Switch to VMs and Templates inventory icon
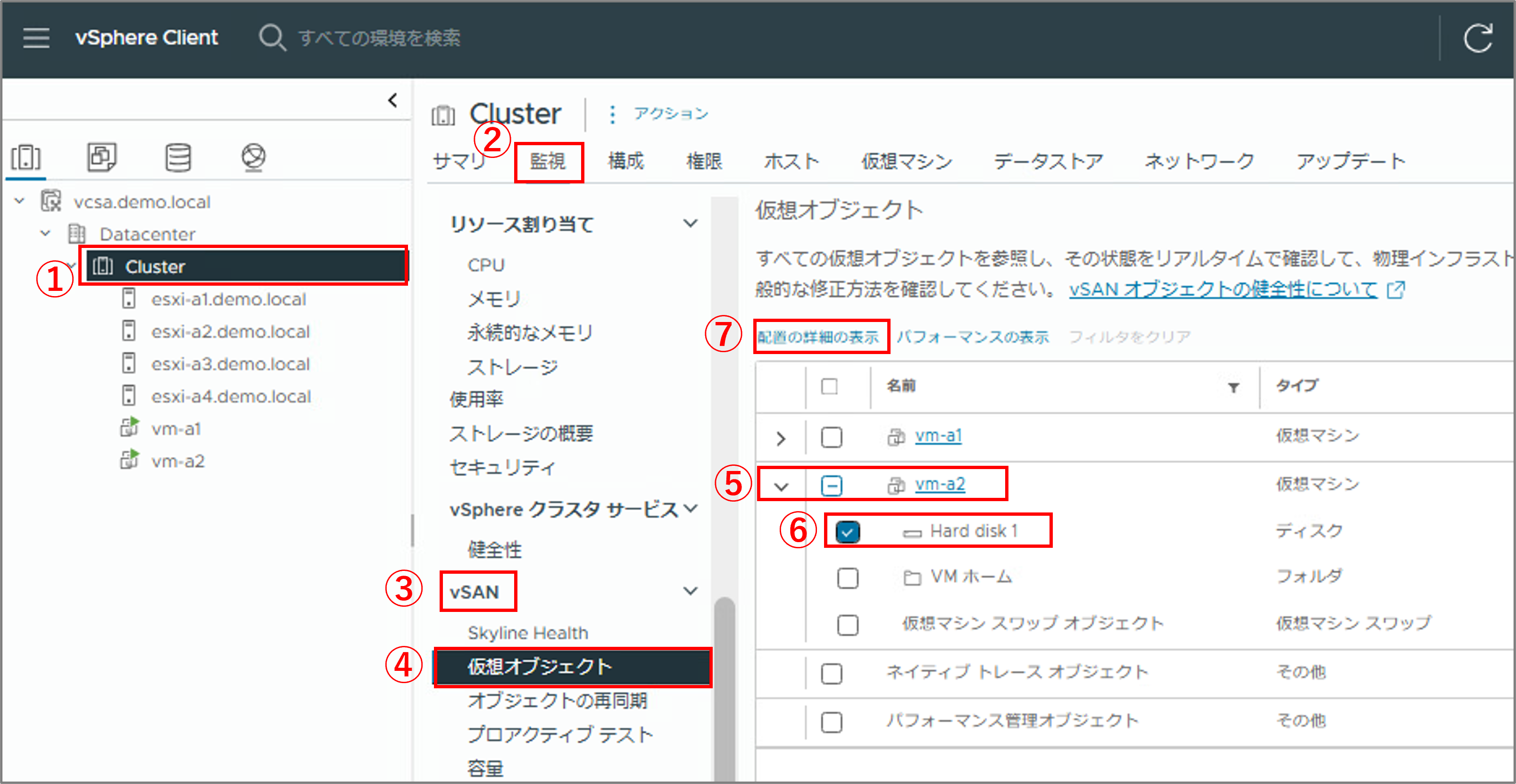Viewport: 1516px width, 784px height. tap(102, 157)
